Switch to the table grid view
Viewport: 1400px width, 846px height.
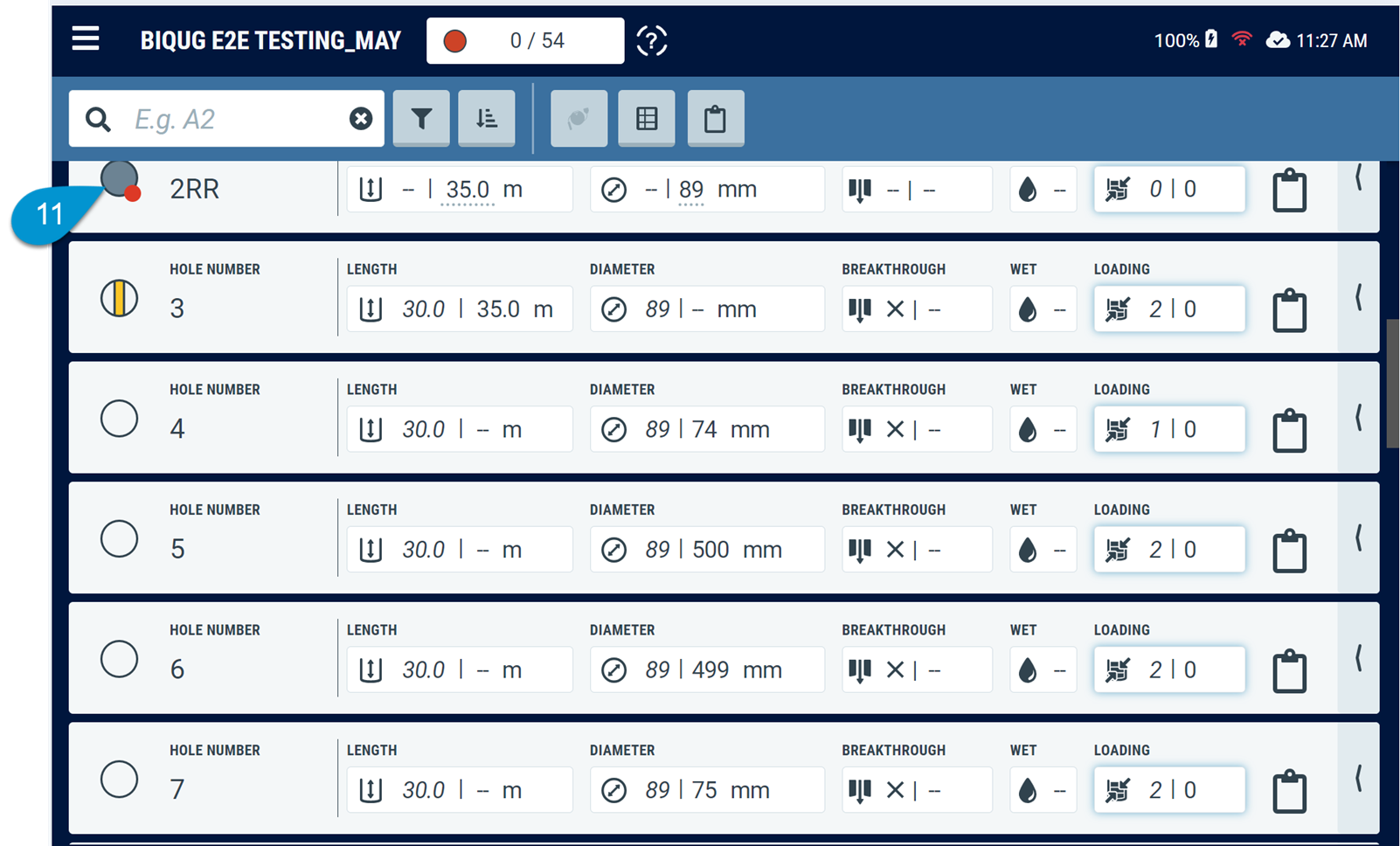[647, 119]
